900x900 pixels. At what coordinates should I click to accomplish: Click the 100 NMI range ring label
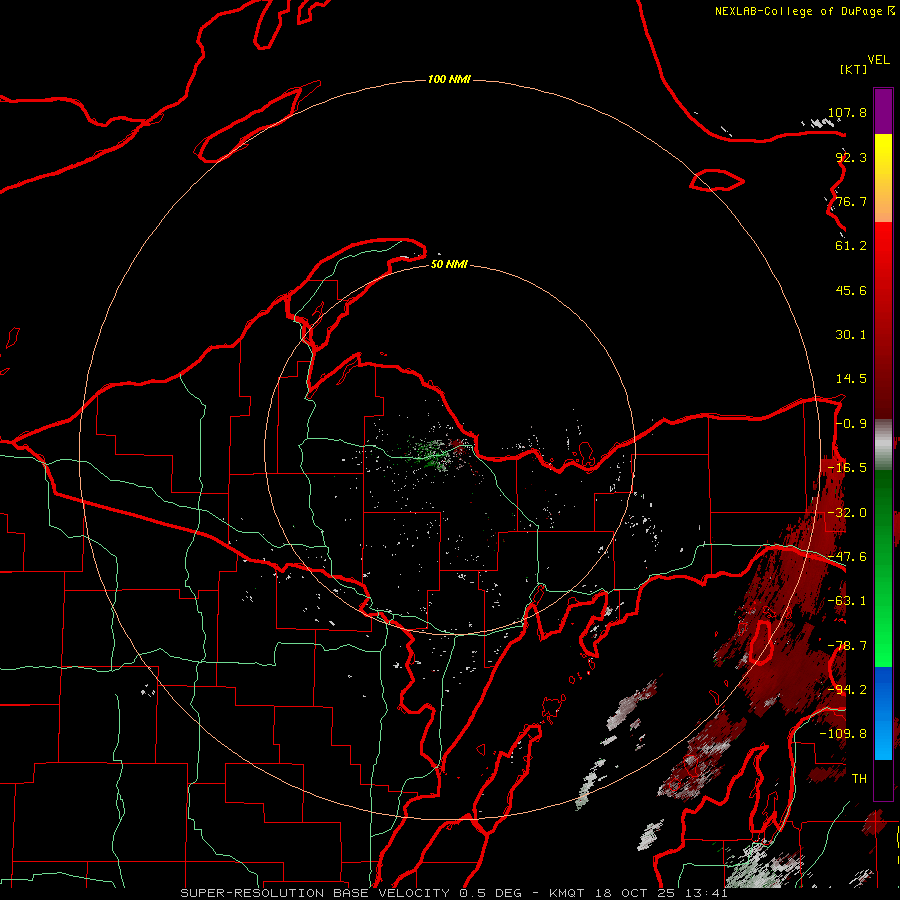pyautogui.click(x=449, y=79)
